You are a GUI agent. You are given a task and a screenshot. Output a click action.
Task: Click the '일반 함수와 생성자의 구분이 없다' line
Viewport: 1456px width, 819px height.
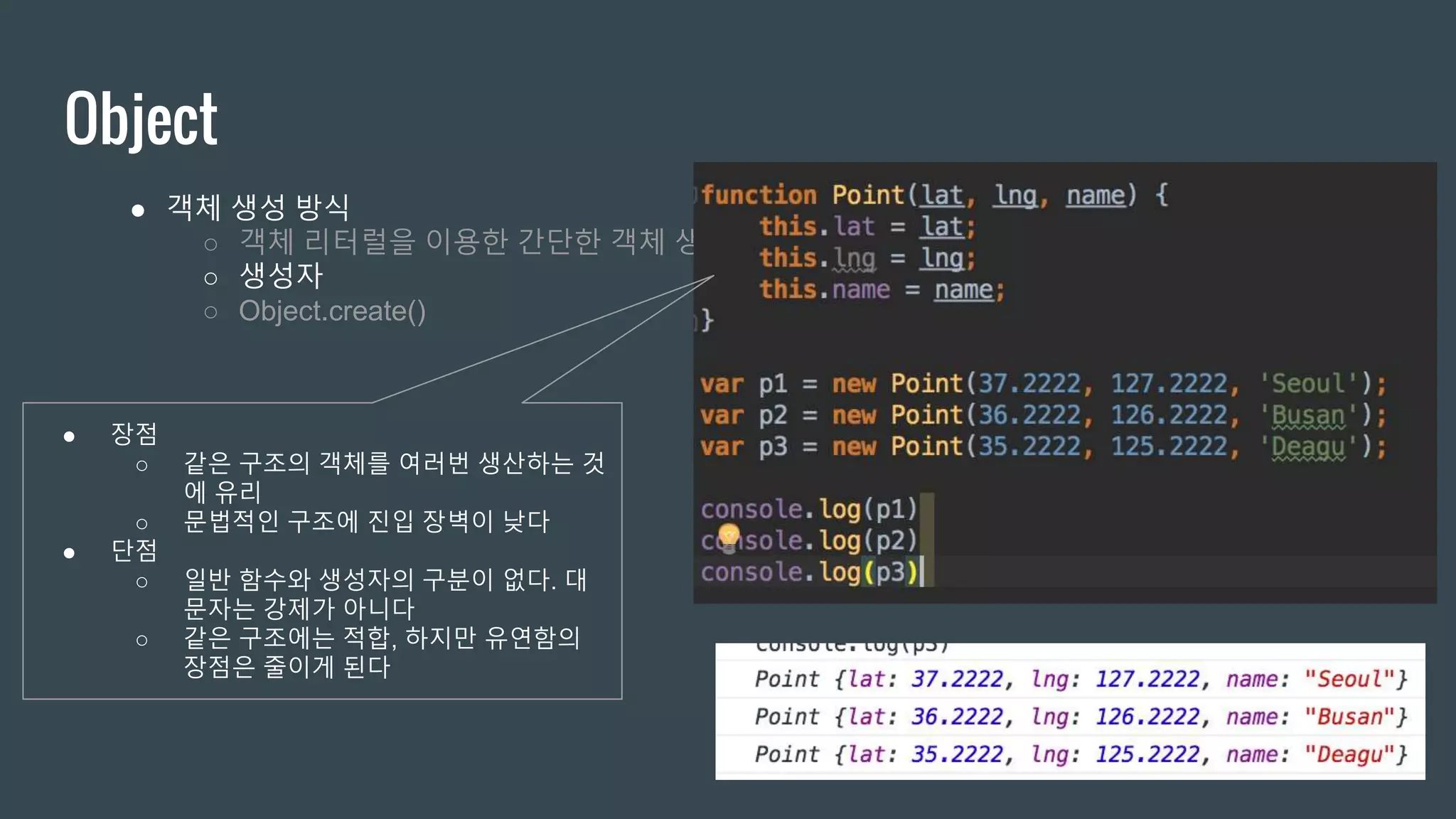(x=370, y=579)
